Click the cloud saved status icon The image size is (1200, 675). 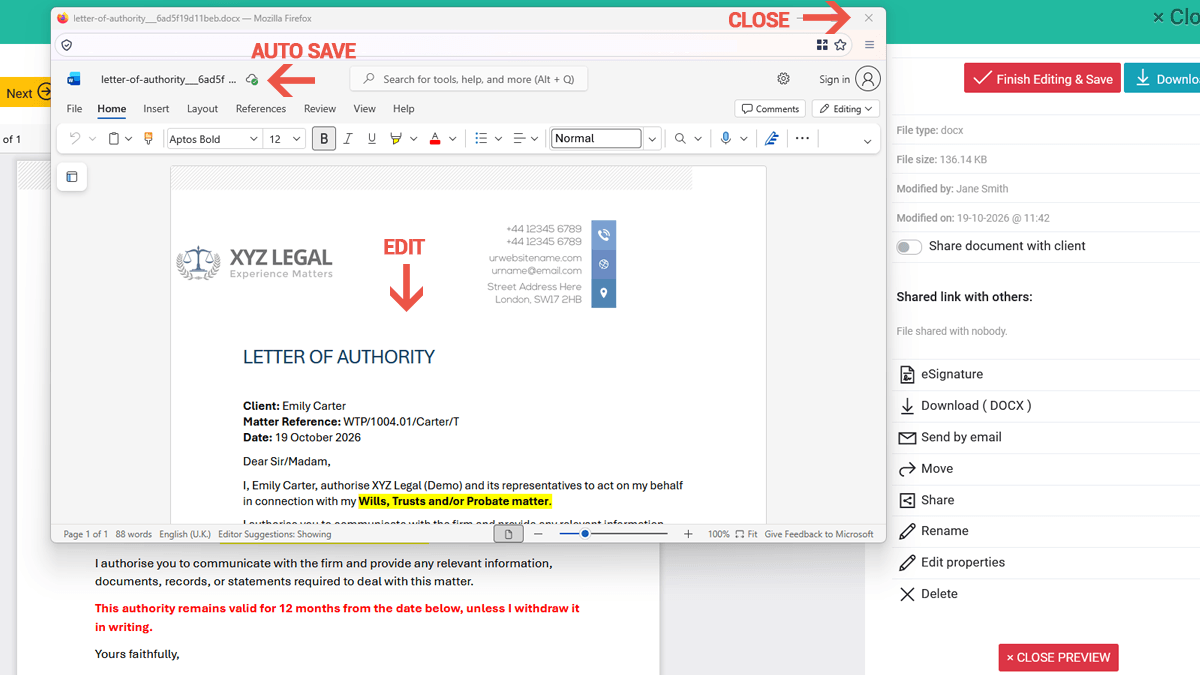(252, 79)
